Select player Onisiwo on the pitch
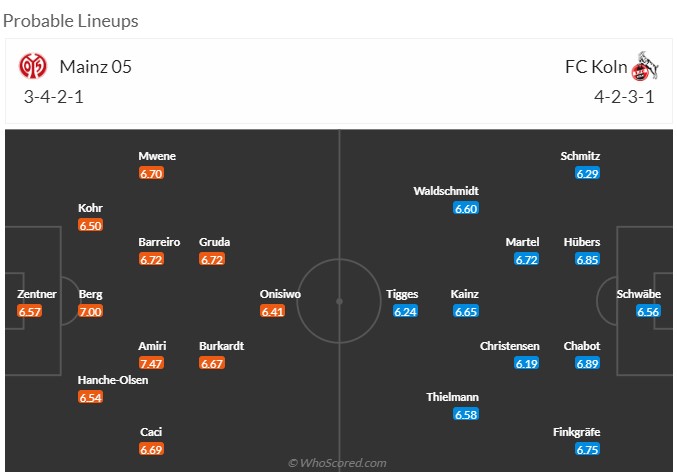Viewport: 677px width, 472px height. (280, 294)
